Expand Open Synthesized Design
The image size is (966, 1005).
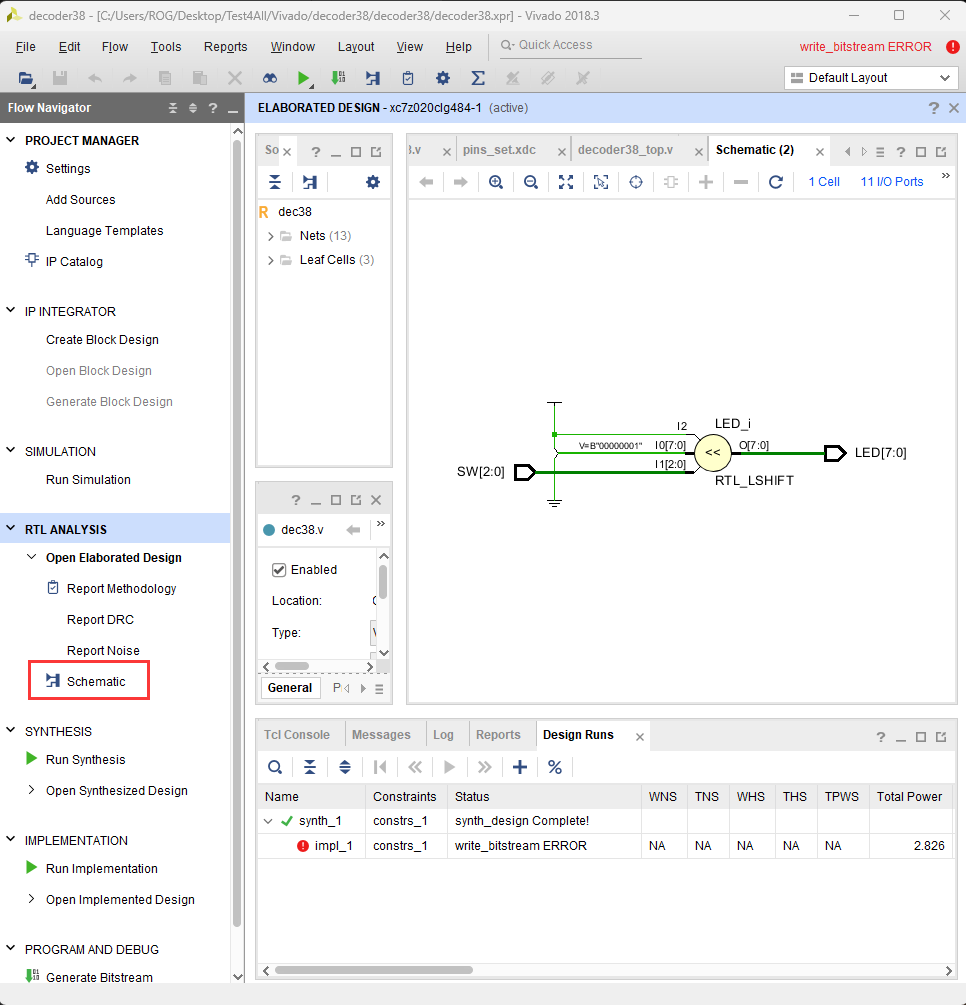click(31, 790)
